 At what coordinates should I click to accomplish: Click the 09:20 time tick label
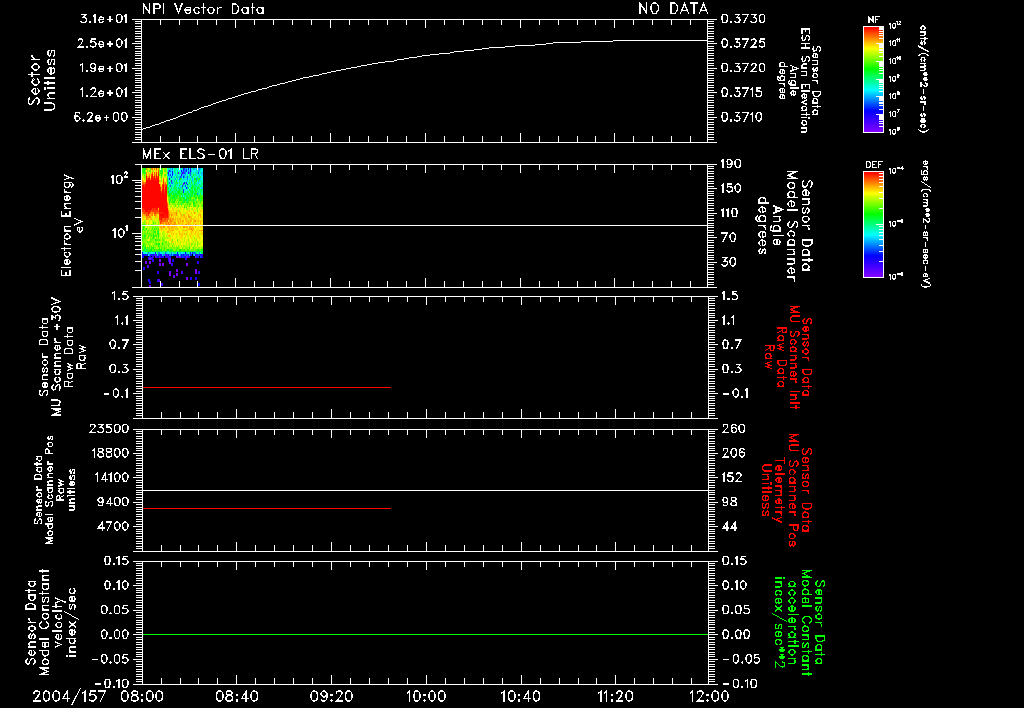[x=331, y=696]
